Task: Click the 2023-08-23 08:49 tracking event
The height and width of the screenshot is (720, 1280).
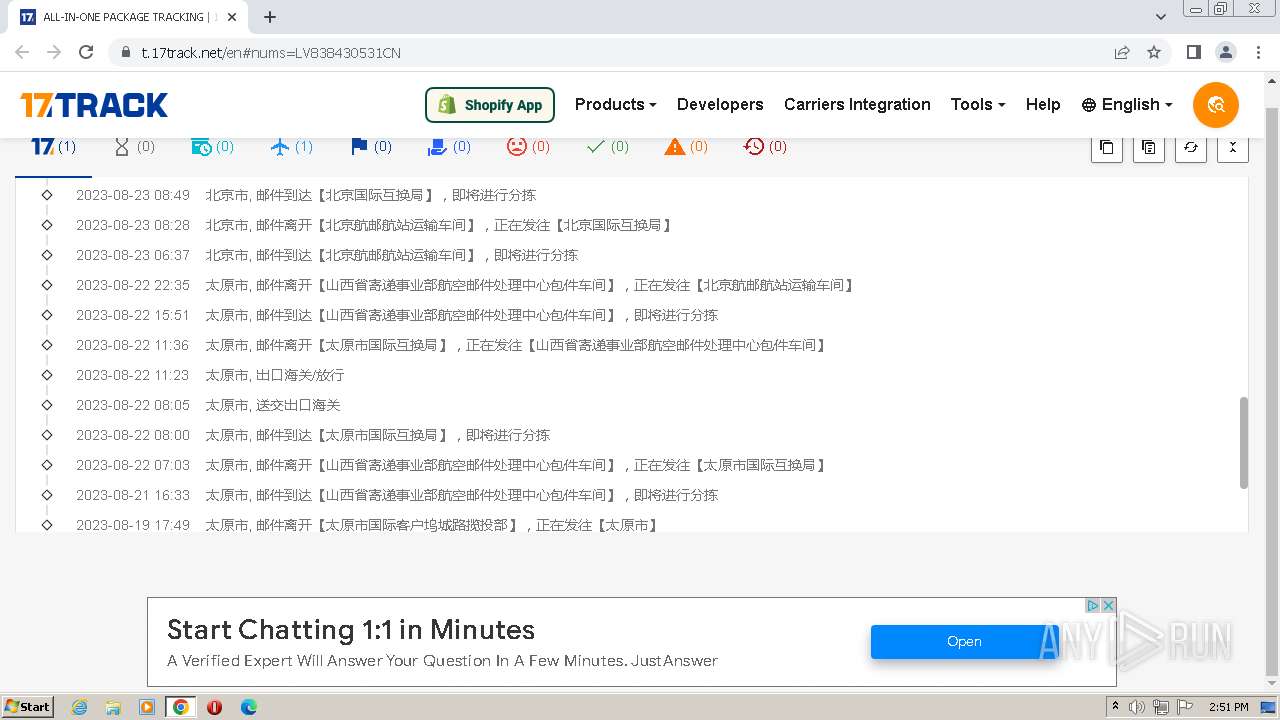Action: [x=306, y=195]
